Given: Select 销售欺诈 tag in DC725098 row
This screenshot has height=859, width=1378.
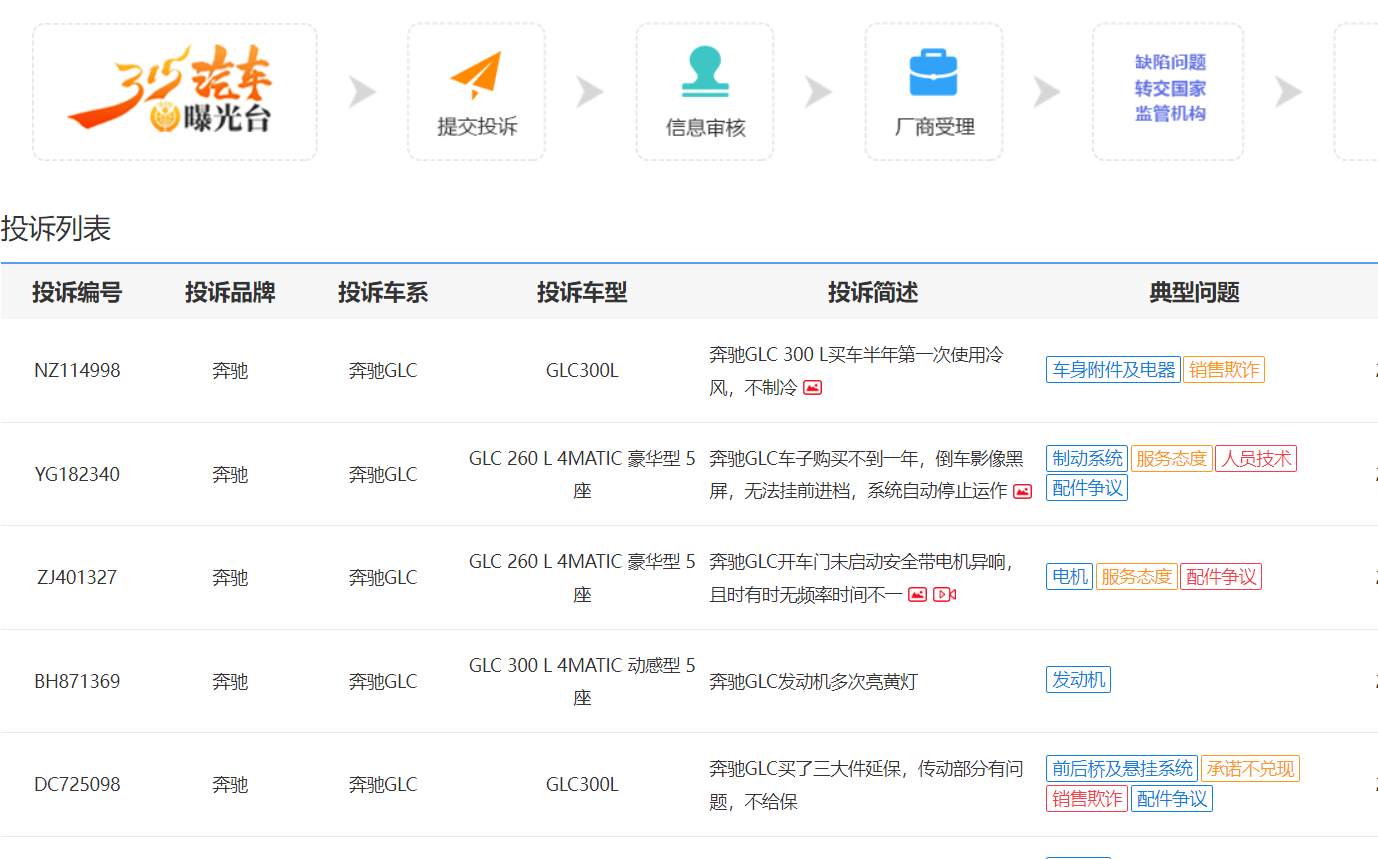Looking at the screenshot, I should [1087, 799].
